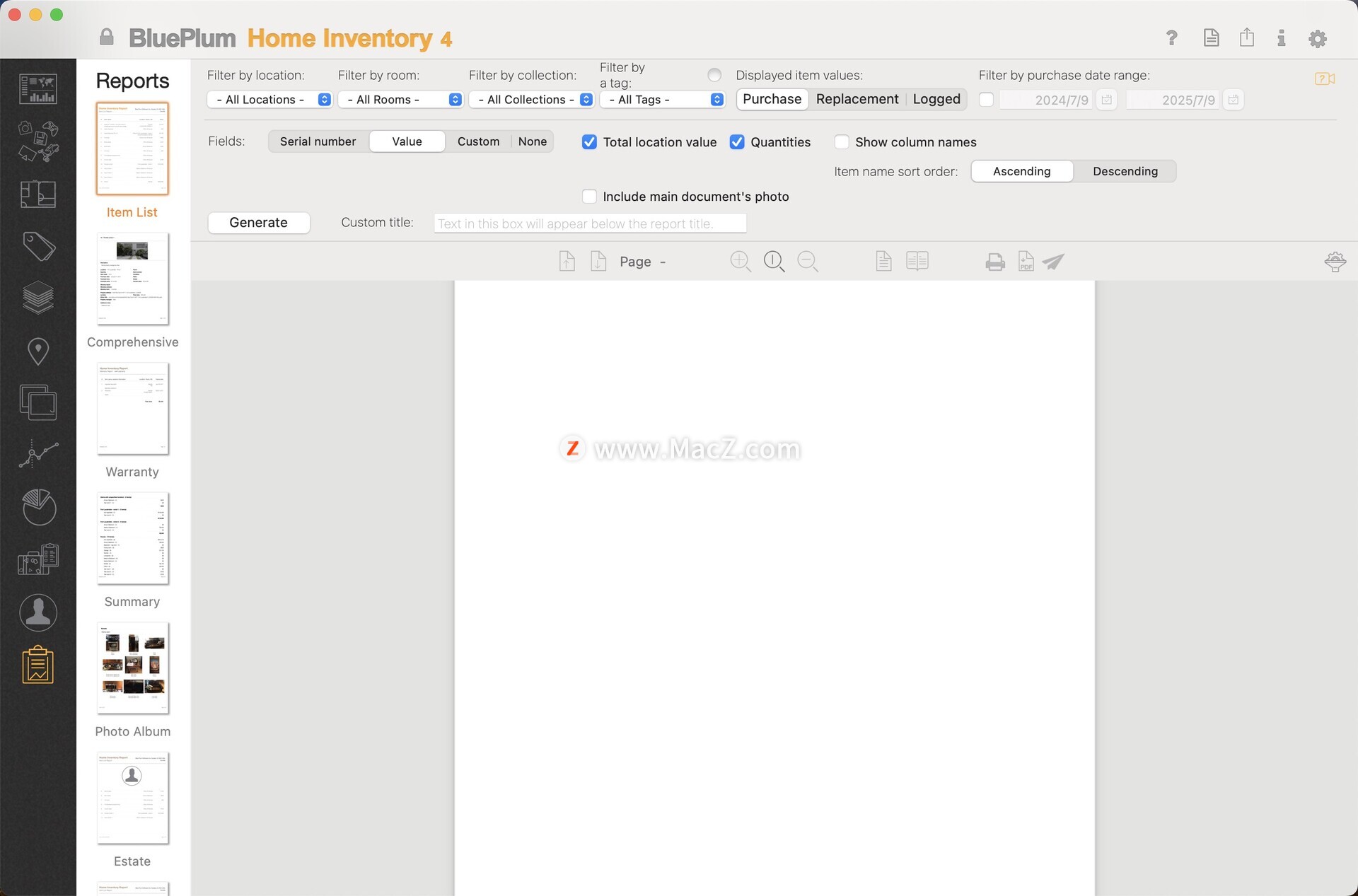Image resolution: width=1358 pixels, height=896 pixels.
Task: Select Custom fields tab
Action: 479,141
